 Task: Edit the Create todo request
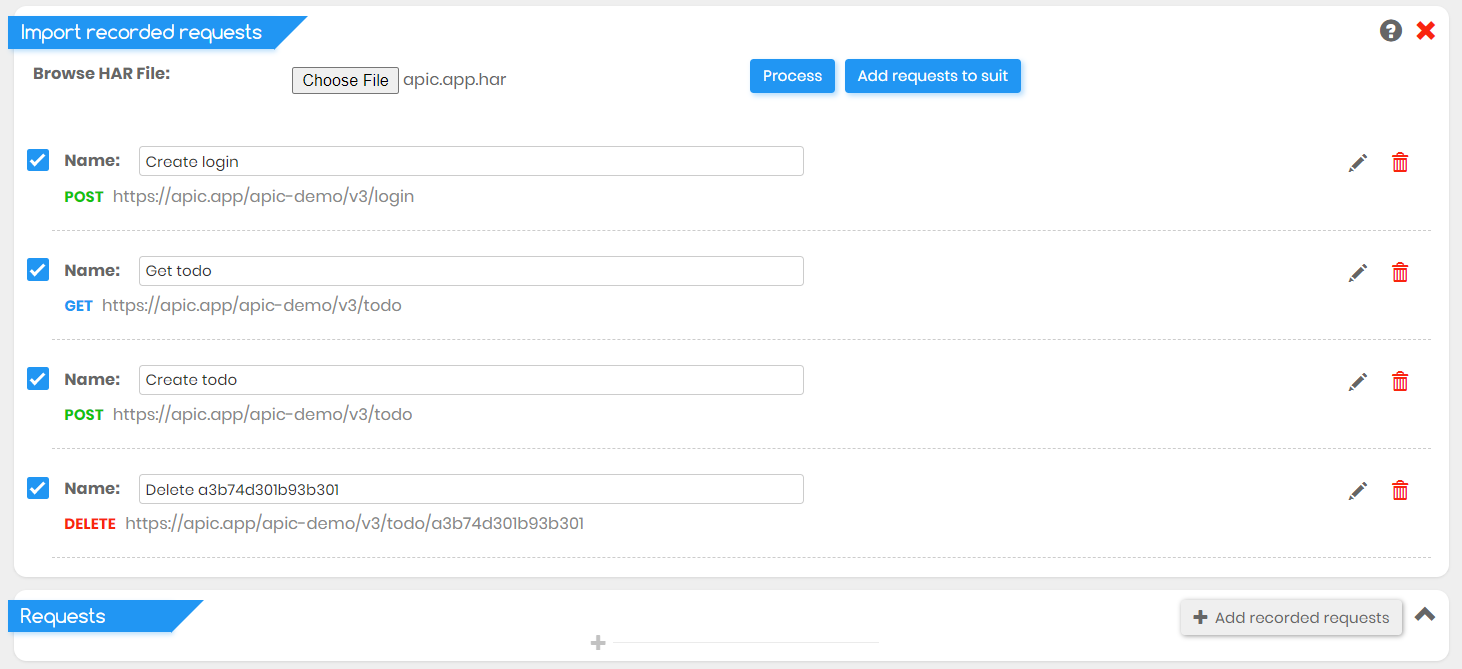point(1357,381)
